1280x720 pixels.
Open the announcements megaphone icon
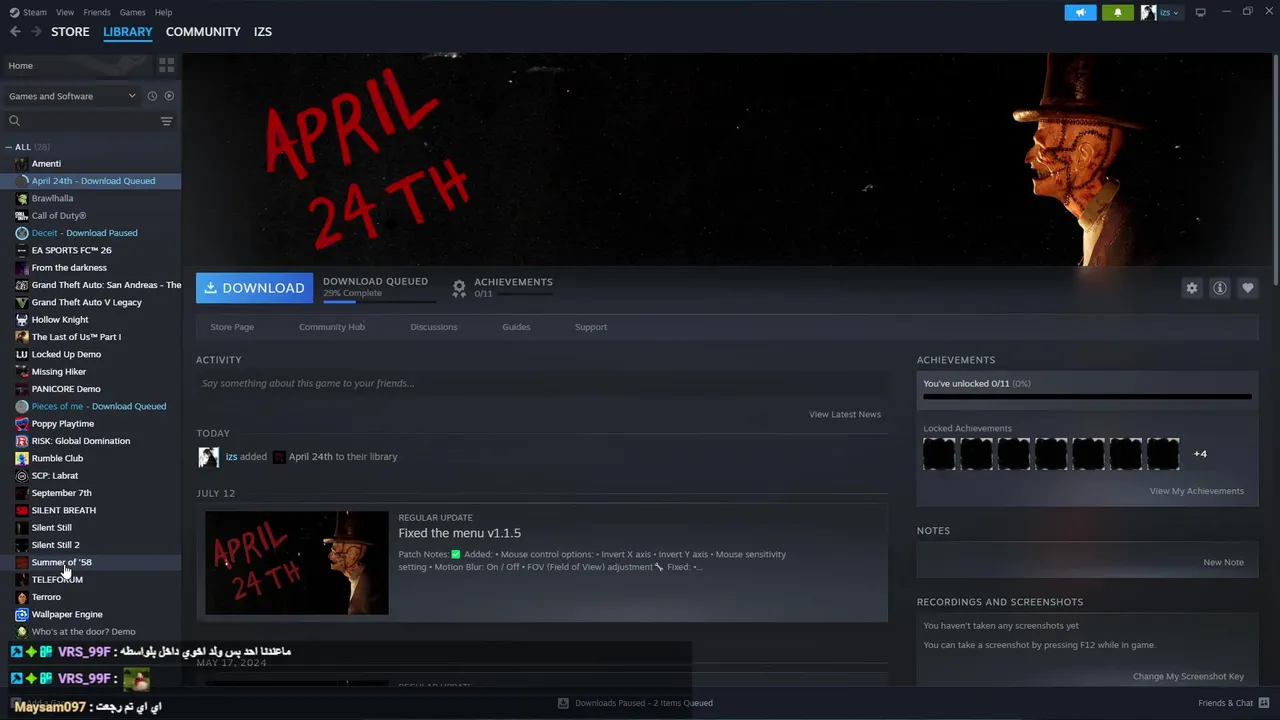click(1080, 12)
